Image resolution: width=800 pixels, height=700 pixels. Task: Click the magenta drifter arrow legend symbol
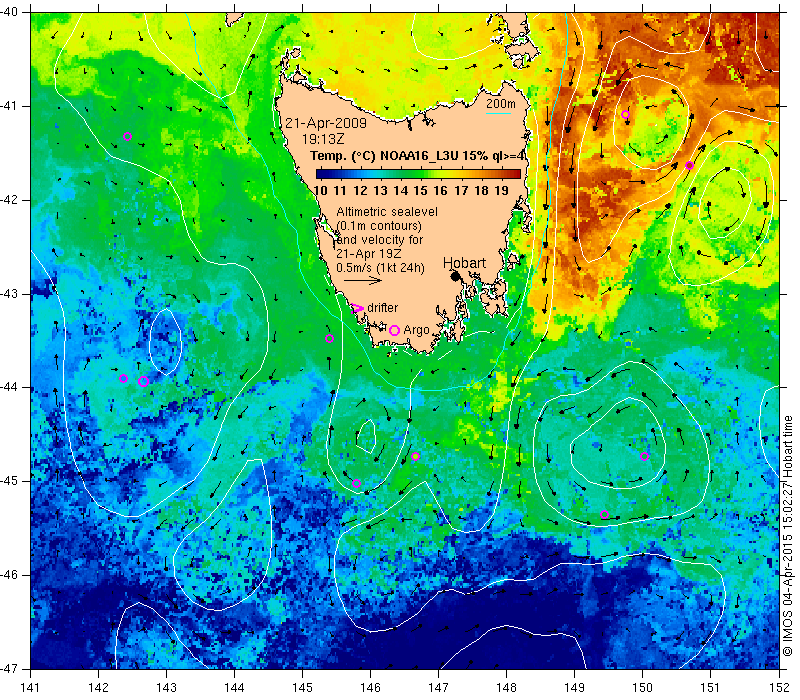[x=358, y=308]
